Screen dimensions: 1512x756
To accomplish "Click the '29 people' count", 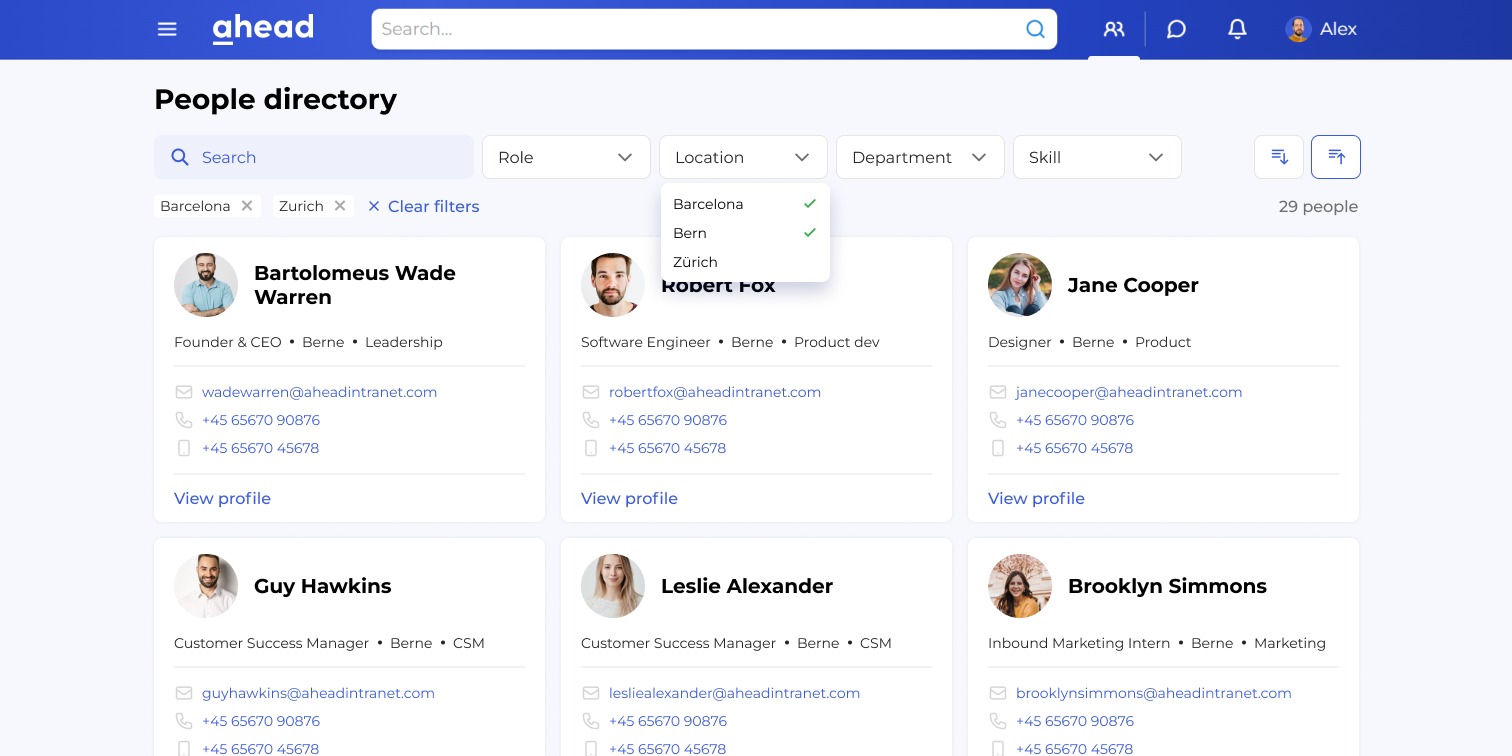I will coord(1318,207).
